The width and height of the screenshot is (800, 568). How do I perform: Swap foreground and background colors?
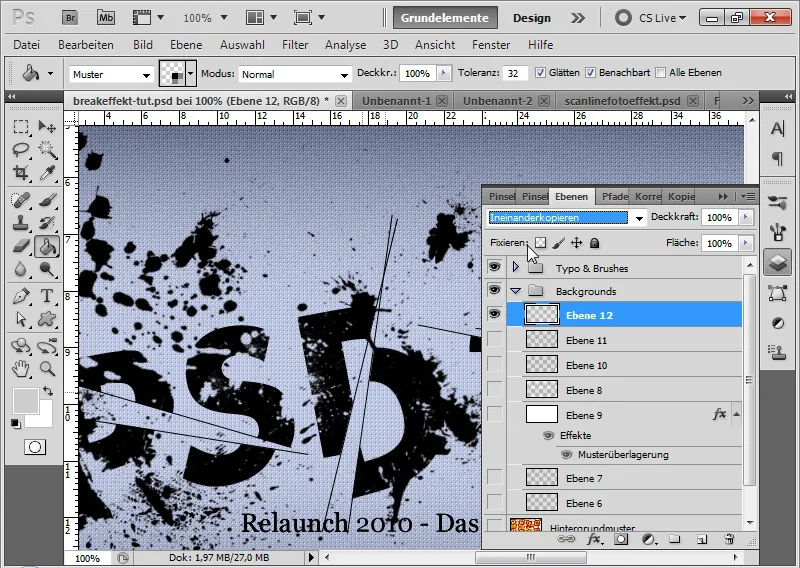[48, 391]
